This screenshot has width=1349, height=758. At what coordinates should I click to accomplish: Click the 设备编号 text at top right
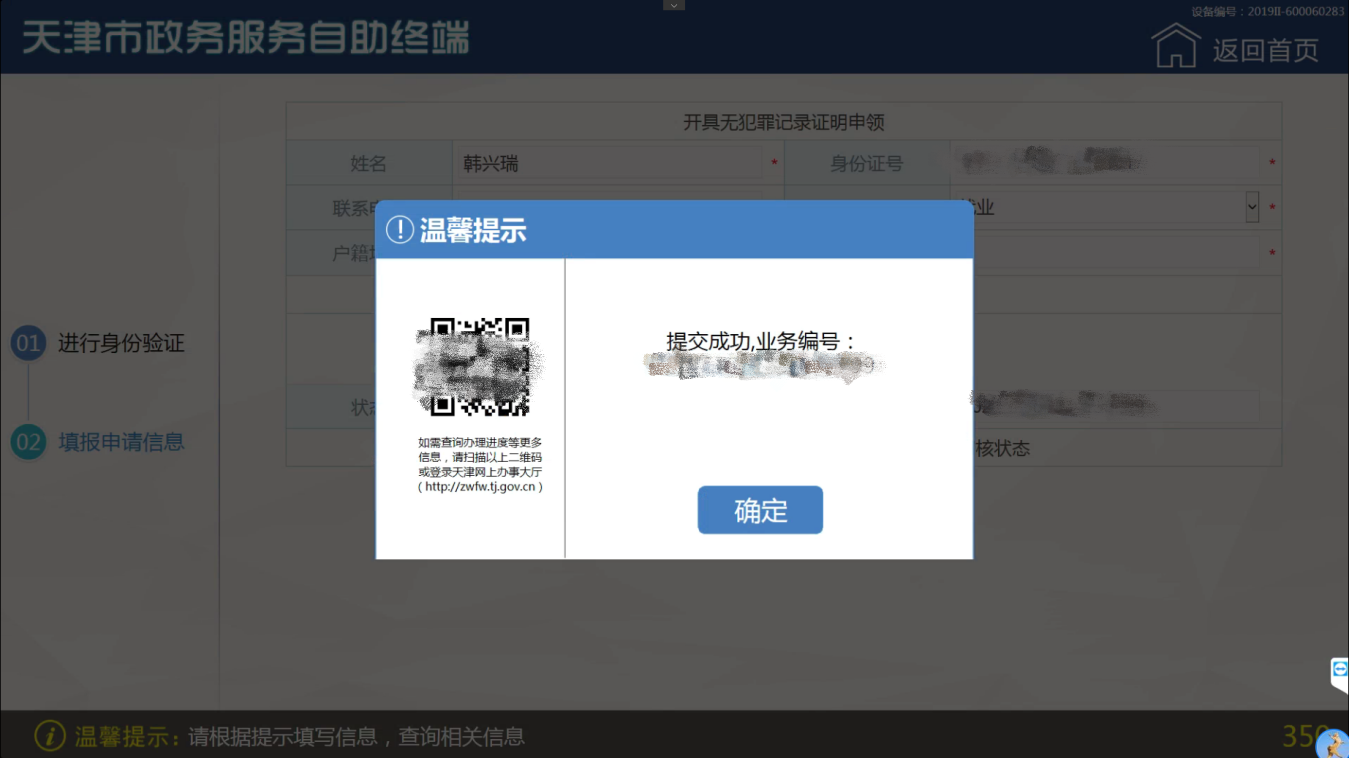(x=1267, y=12)
